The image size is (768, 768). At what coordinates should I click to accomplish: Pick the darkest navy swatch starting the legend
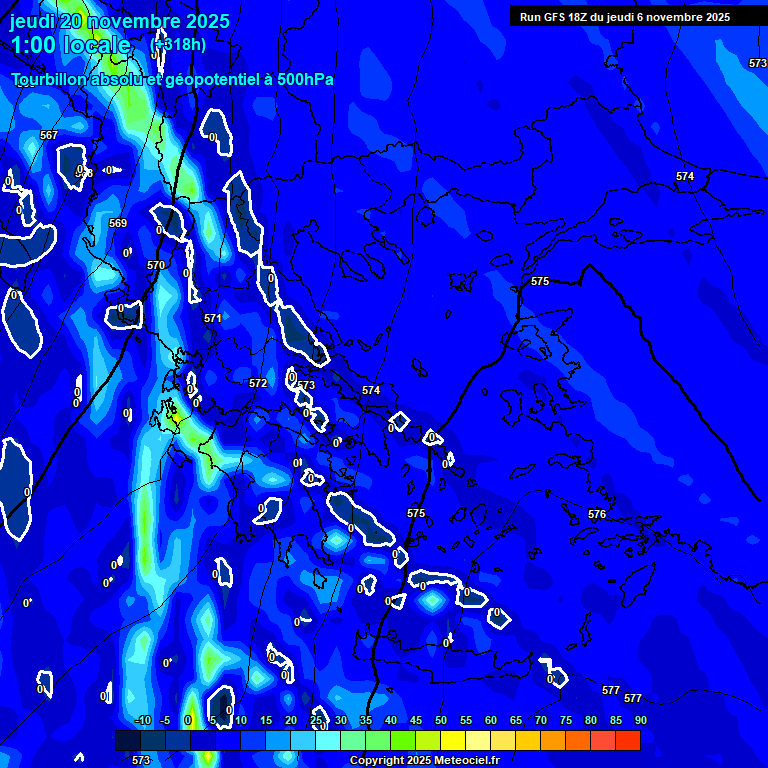pyautogui.click(x=128, y=741)
